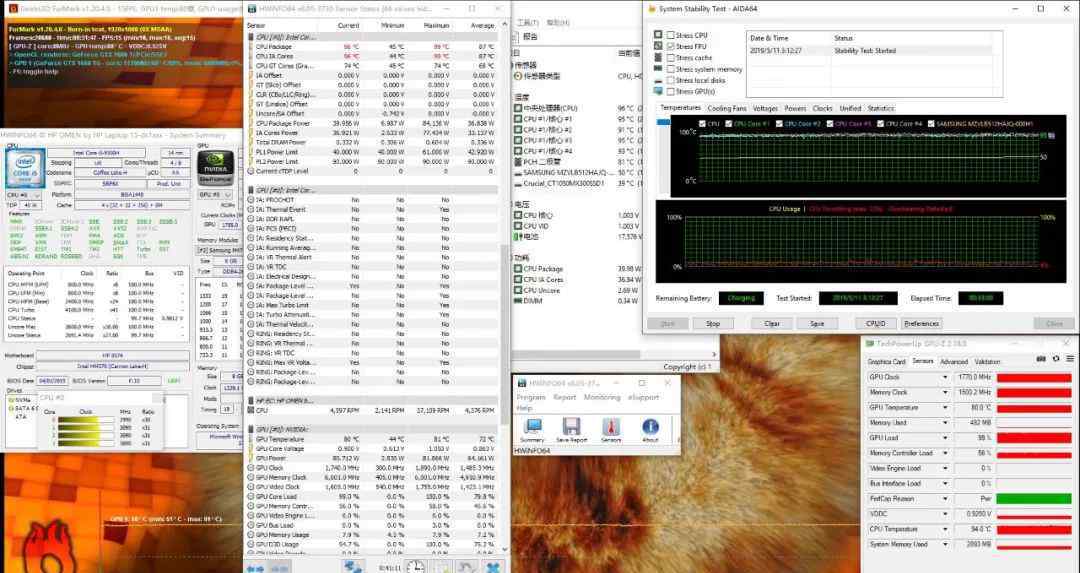Open the Validation tab in GPU-Z

[987, 362]
